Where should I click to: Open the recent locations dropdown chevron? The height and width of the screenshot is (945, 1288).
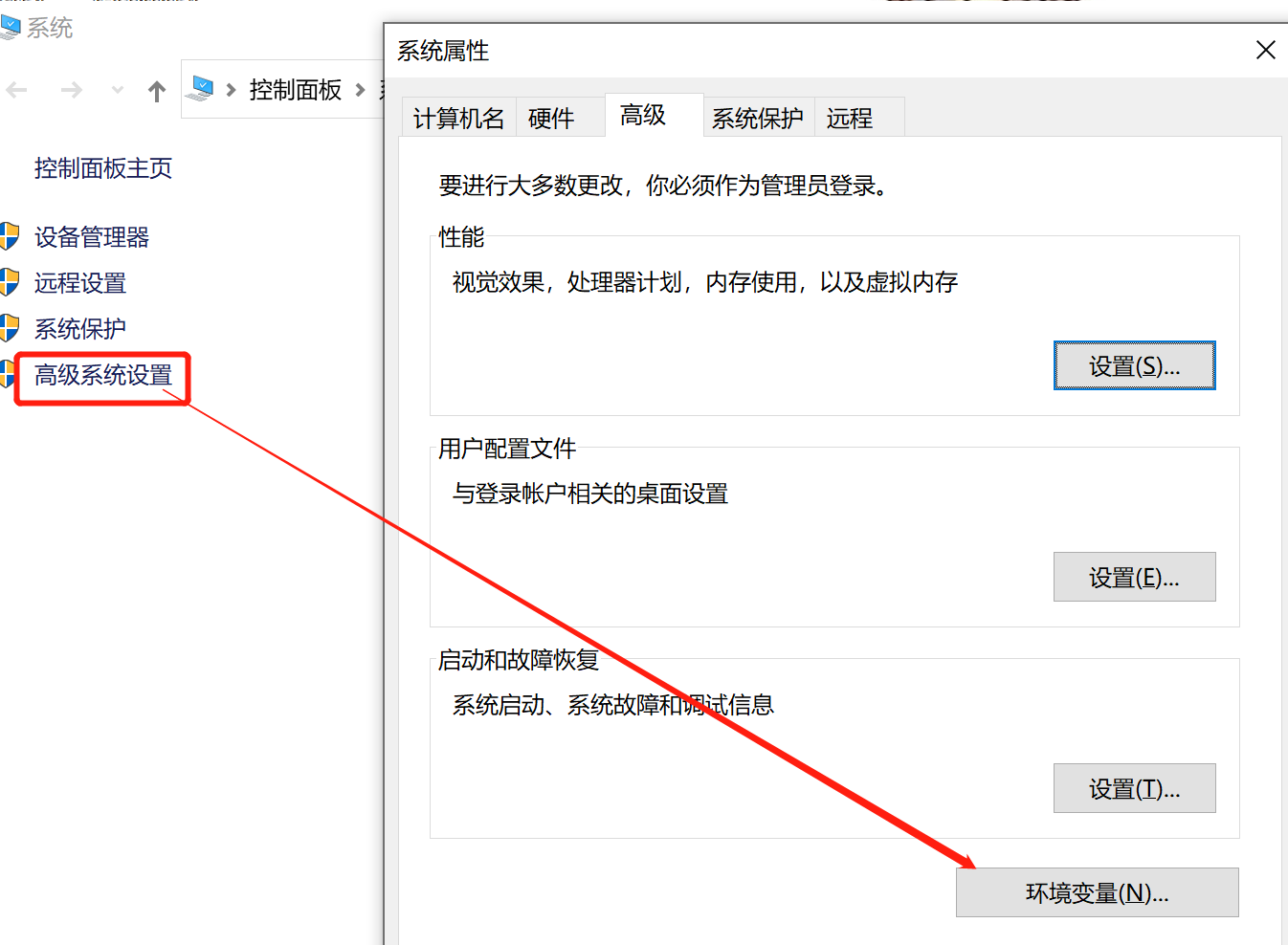116,89
